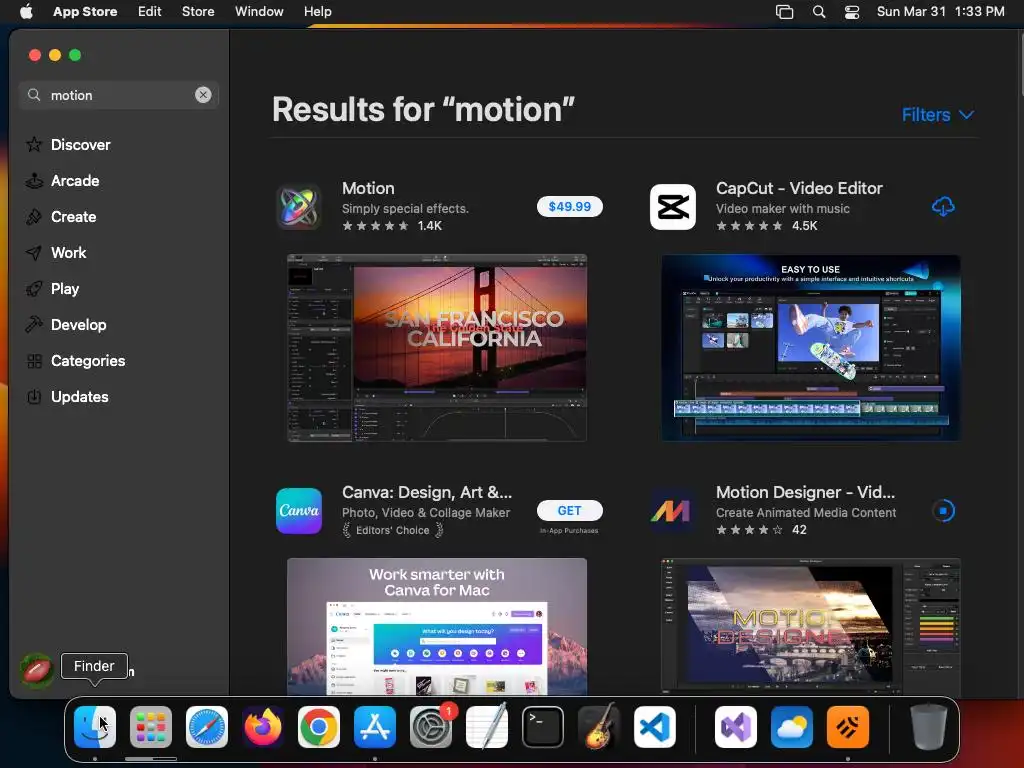
Task: Click the Editors' Choice badge for Canva
Action: [x=393, y=530]
